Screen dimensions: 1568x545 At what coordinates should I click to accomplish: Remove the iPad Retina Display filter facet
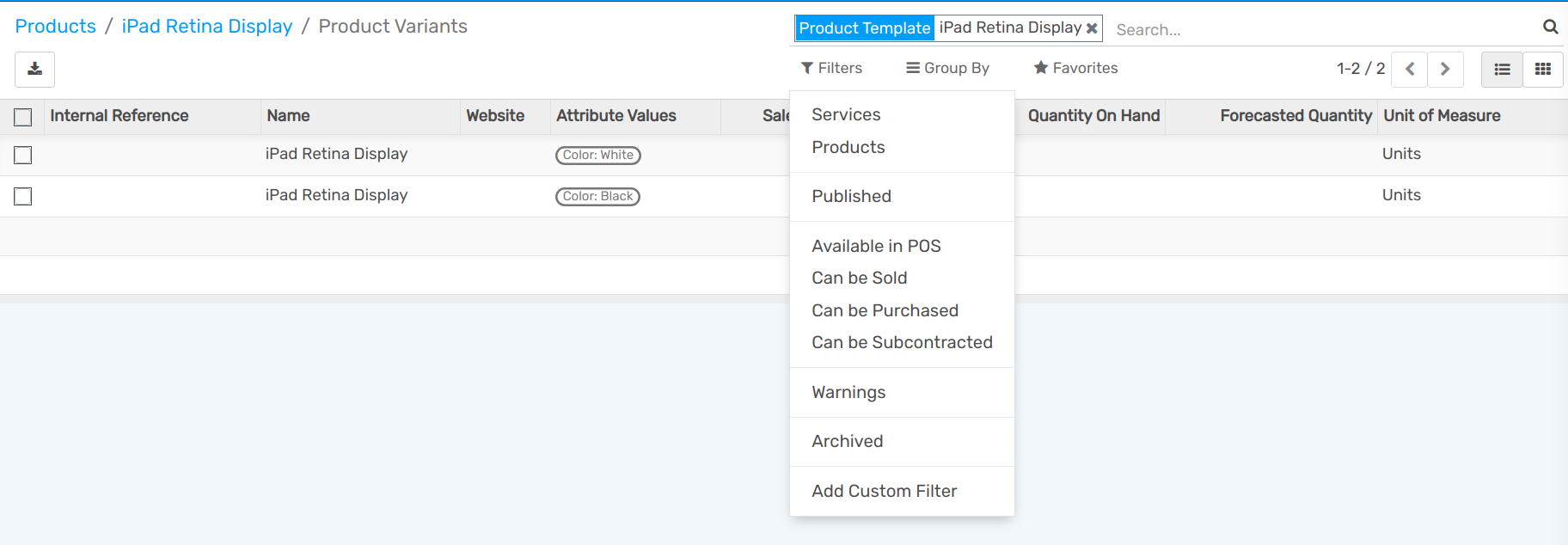click(1092, 28)
